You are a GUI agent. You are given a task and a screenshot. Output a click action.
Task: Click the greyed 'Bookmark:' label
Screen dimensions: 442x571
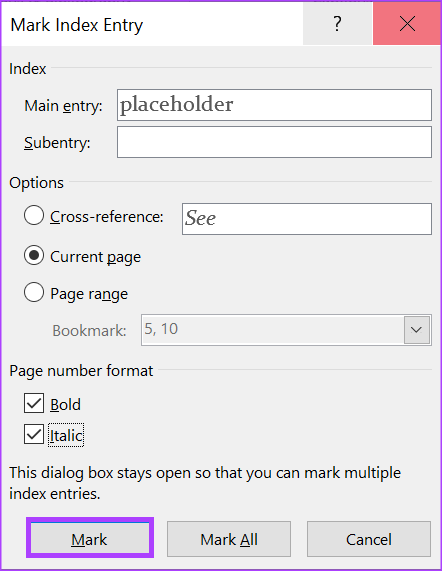pos(89,331)
